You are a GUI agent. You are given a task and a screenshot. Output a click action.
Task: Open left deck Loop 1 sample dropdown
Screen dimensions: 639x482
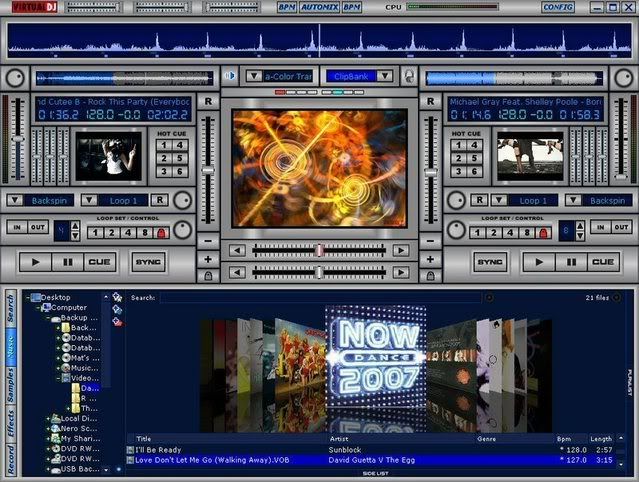(89, 200)
